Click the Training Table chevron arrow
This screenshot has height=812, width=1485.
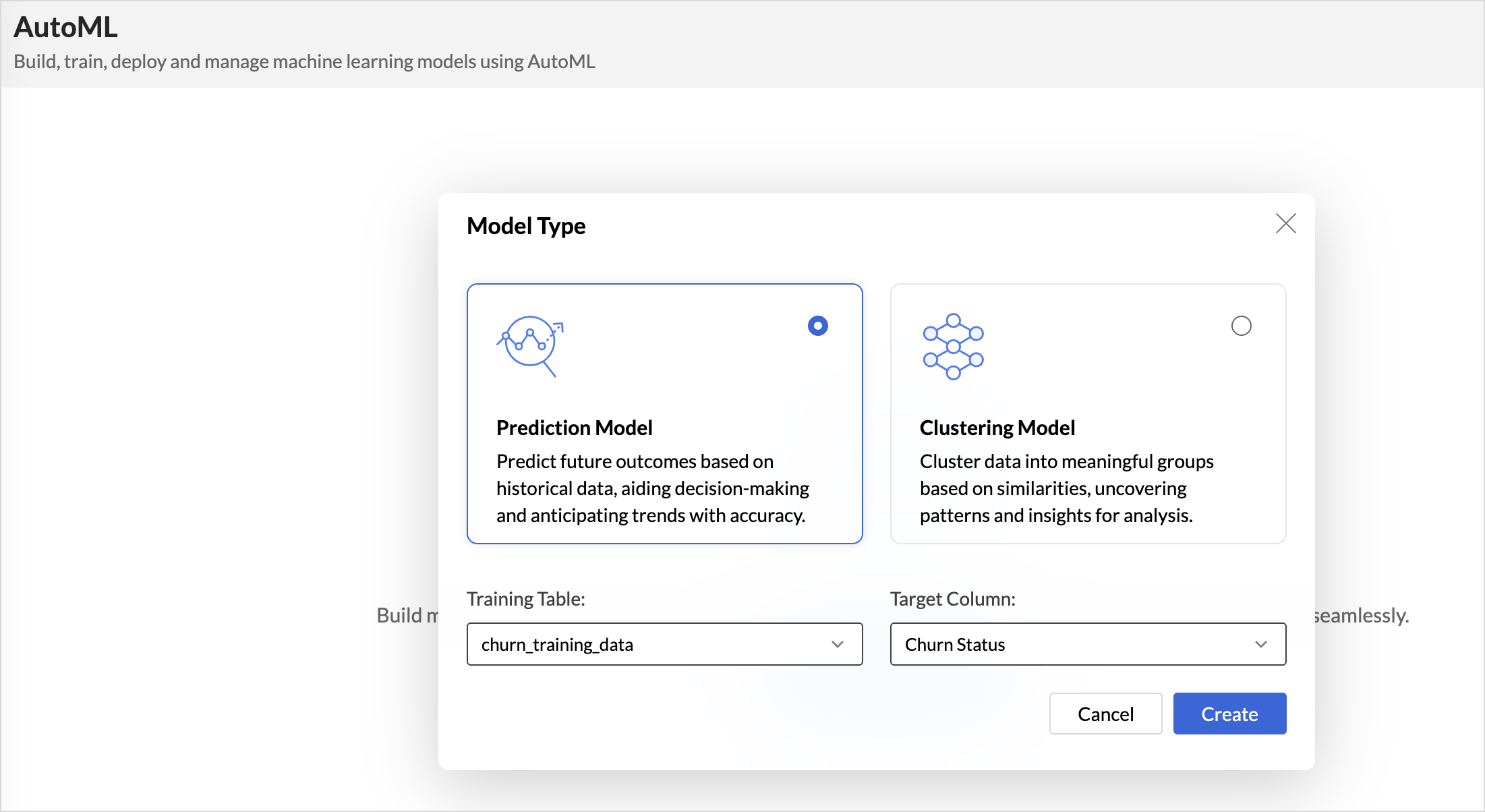(838, 644)
